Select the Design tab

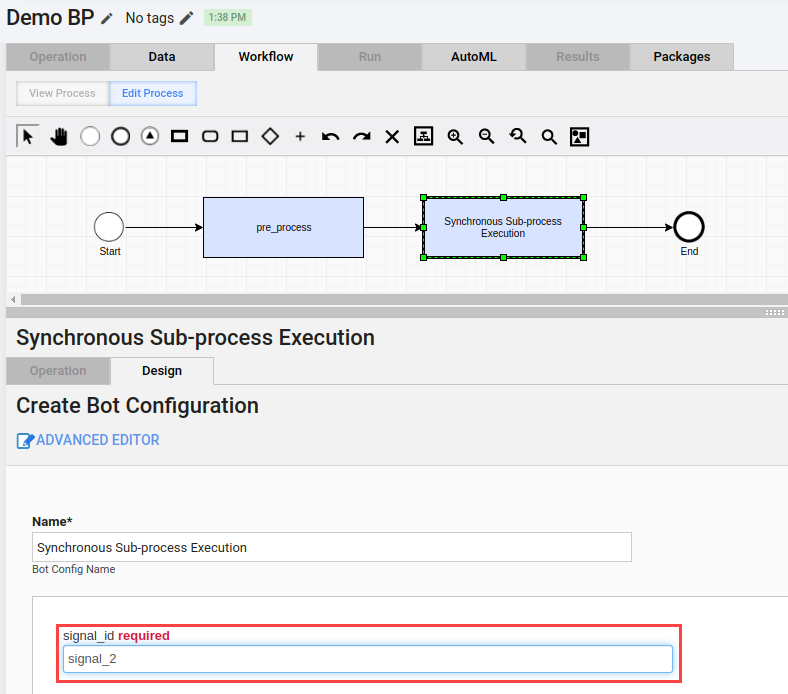coord(162,371)
